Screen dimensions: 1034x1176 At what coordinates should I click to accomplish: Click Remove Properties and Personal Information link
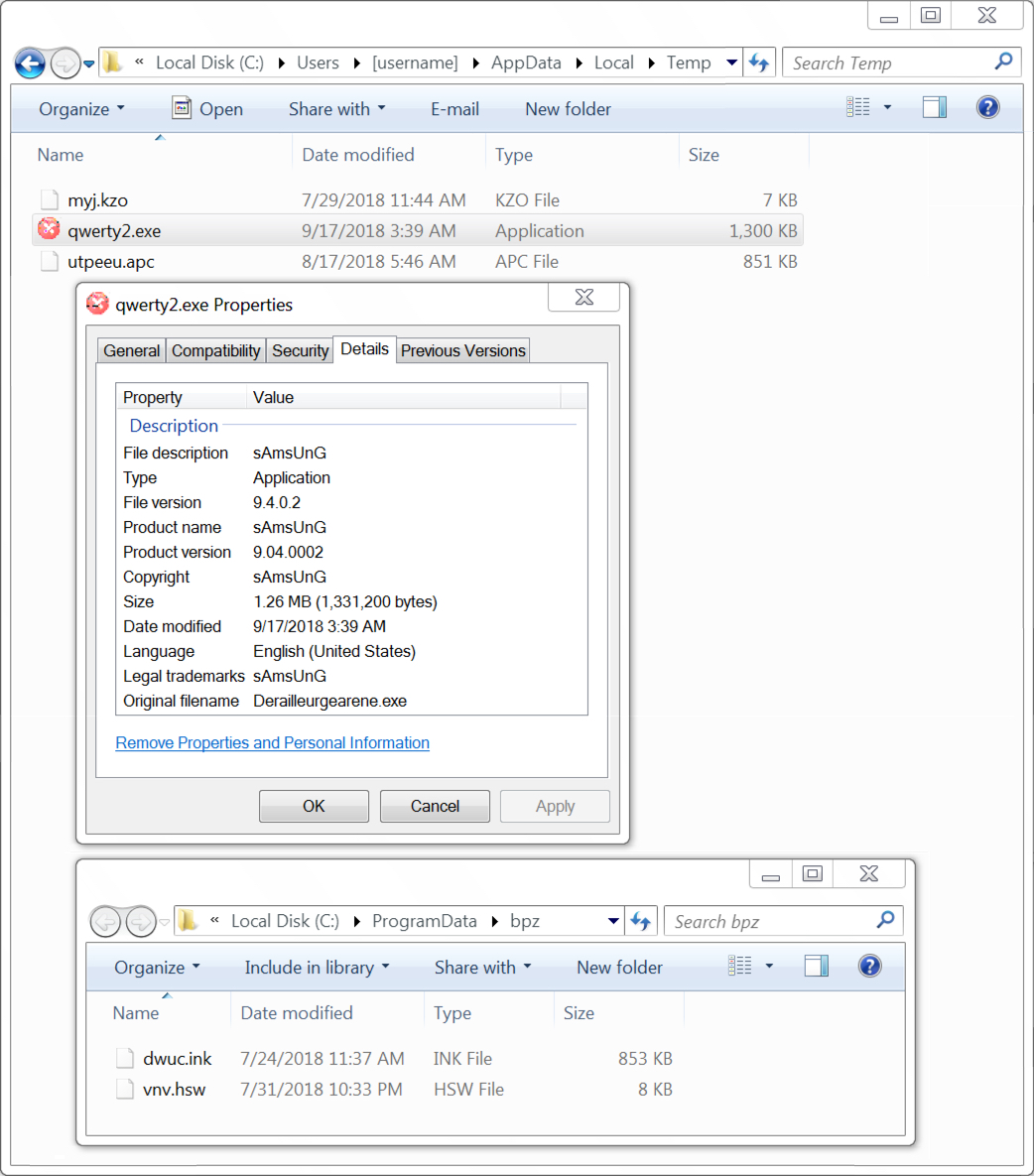point(272,742)
